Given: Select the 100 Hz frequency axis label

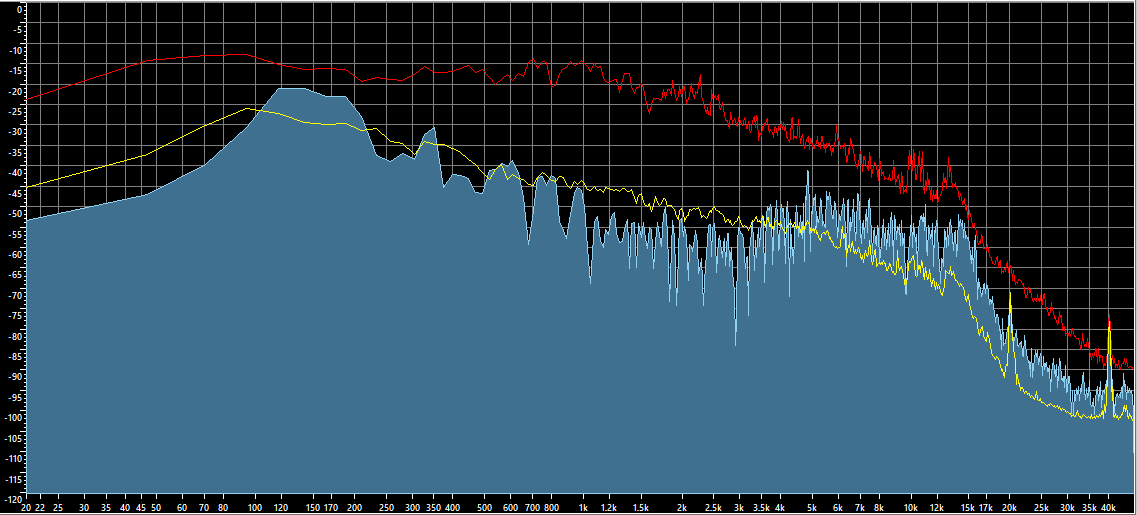Looking at the screenshot, I should pyautogui.click(x=255, y=508).
